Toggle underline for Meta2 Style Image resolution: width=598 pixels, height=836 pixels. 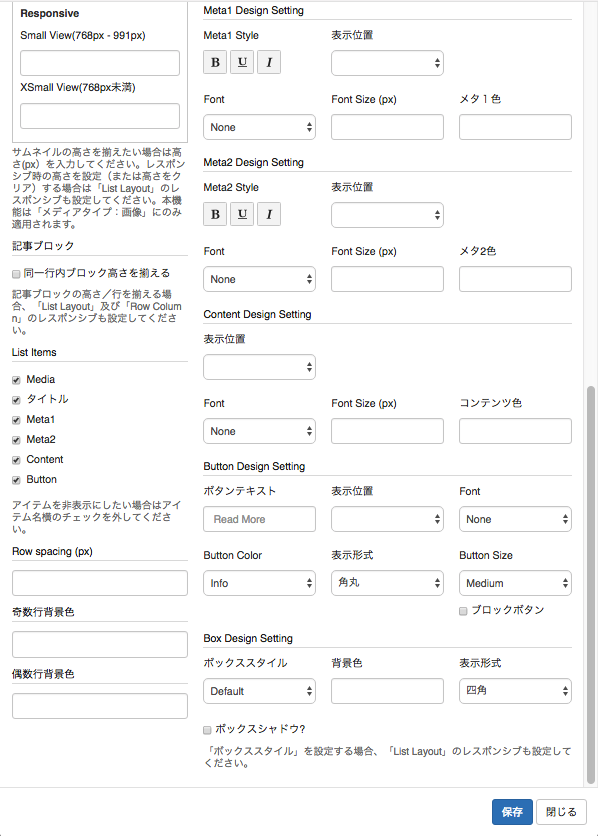click(x=242, y=214)
